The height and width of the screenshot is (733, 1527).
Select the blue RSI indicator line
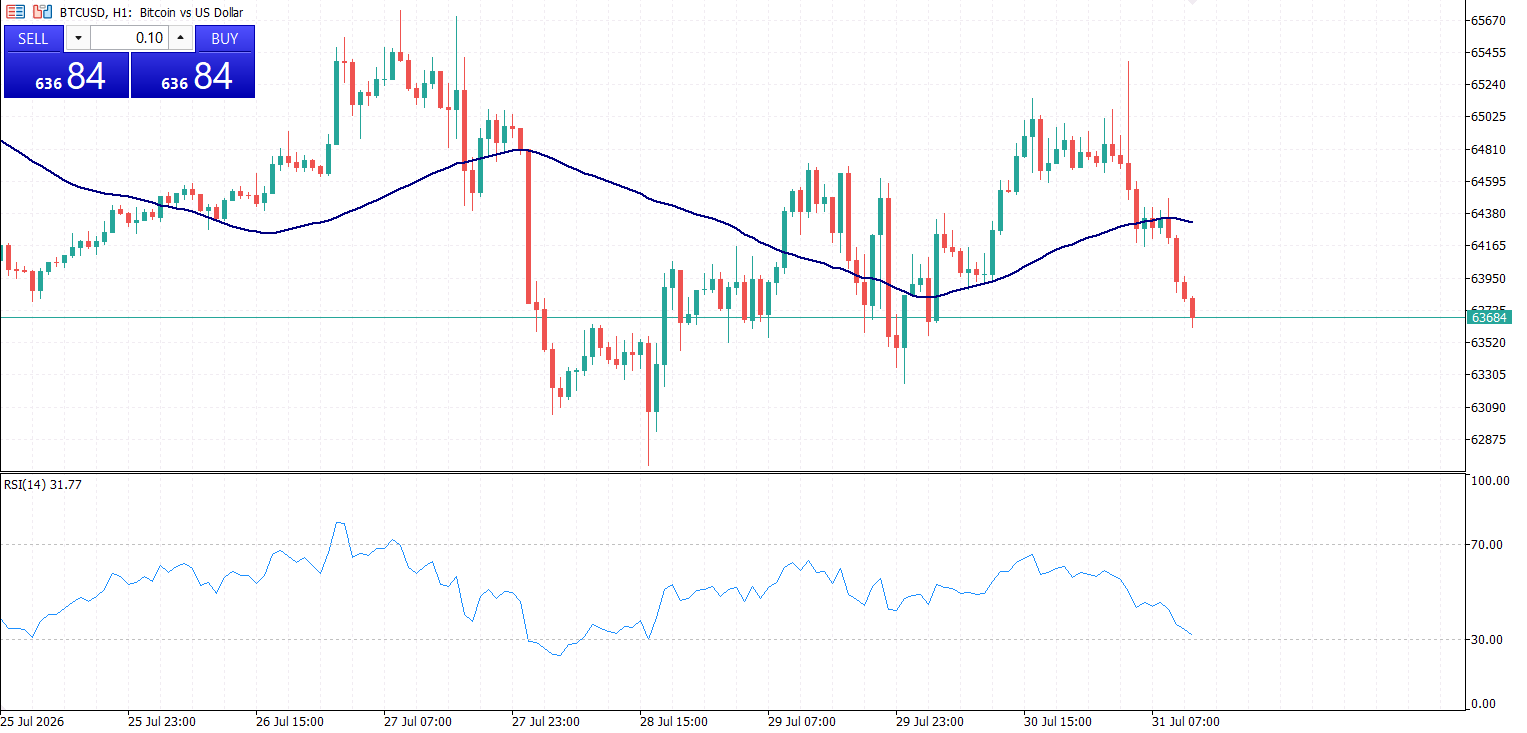tap(700, 590)
